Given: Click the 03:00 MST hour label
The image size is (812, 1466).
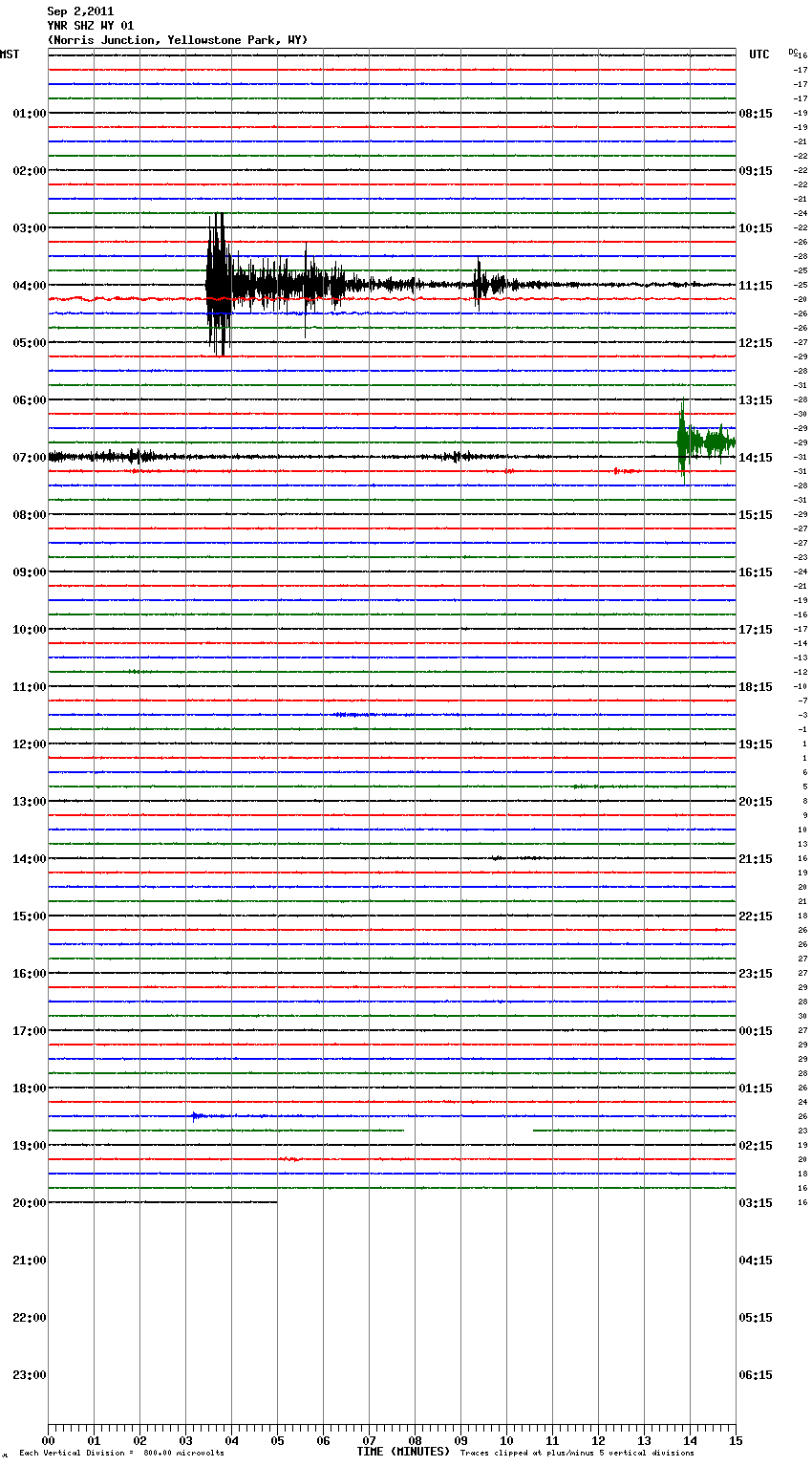Looking at the screenshot, I should 29,228.
